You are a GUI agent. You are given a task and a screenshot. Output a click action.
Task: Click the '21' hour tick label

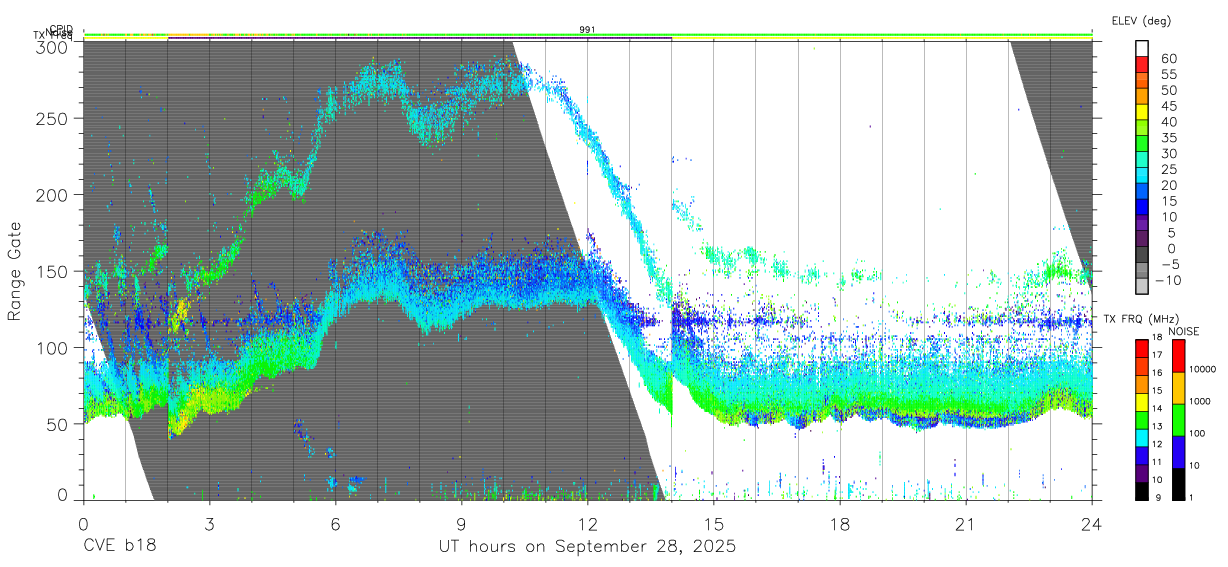(x=965, y=524)
